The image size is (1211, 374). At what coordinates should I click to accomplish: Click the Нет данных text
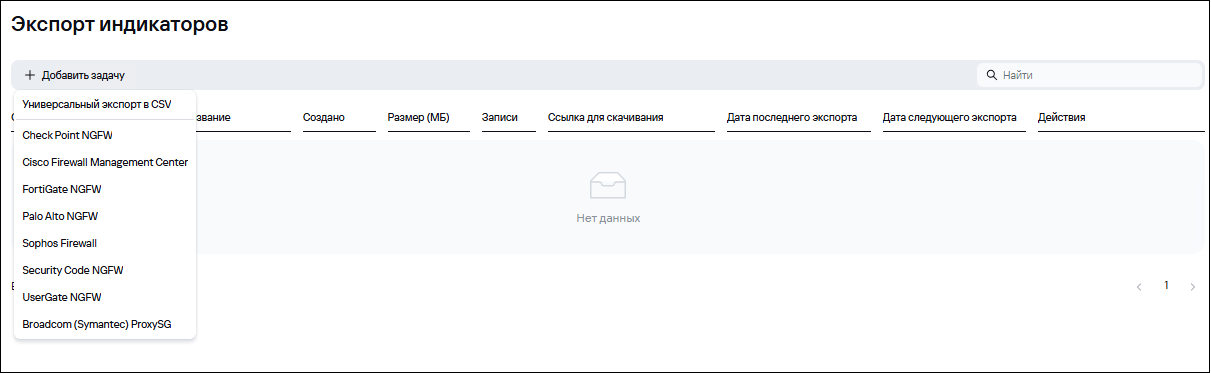pos(608,218)
